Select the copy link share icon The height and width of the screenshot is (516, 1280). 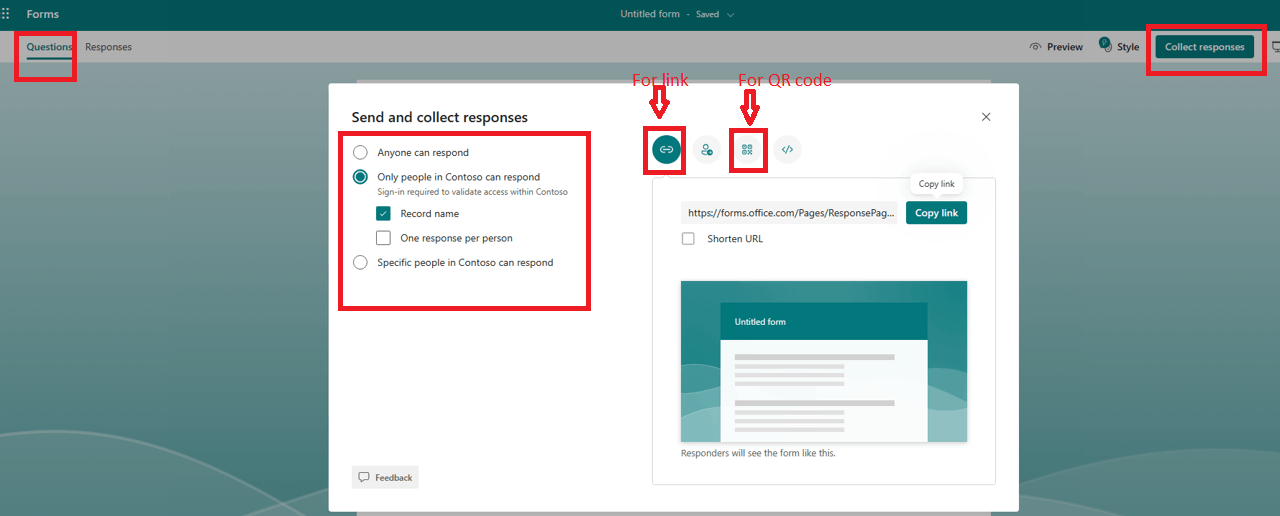point(667,150)
